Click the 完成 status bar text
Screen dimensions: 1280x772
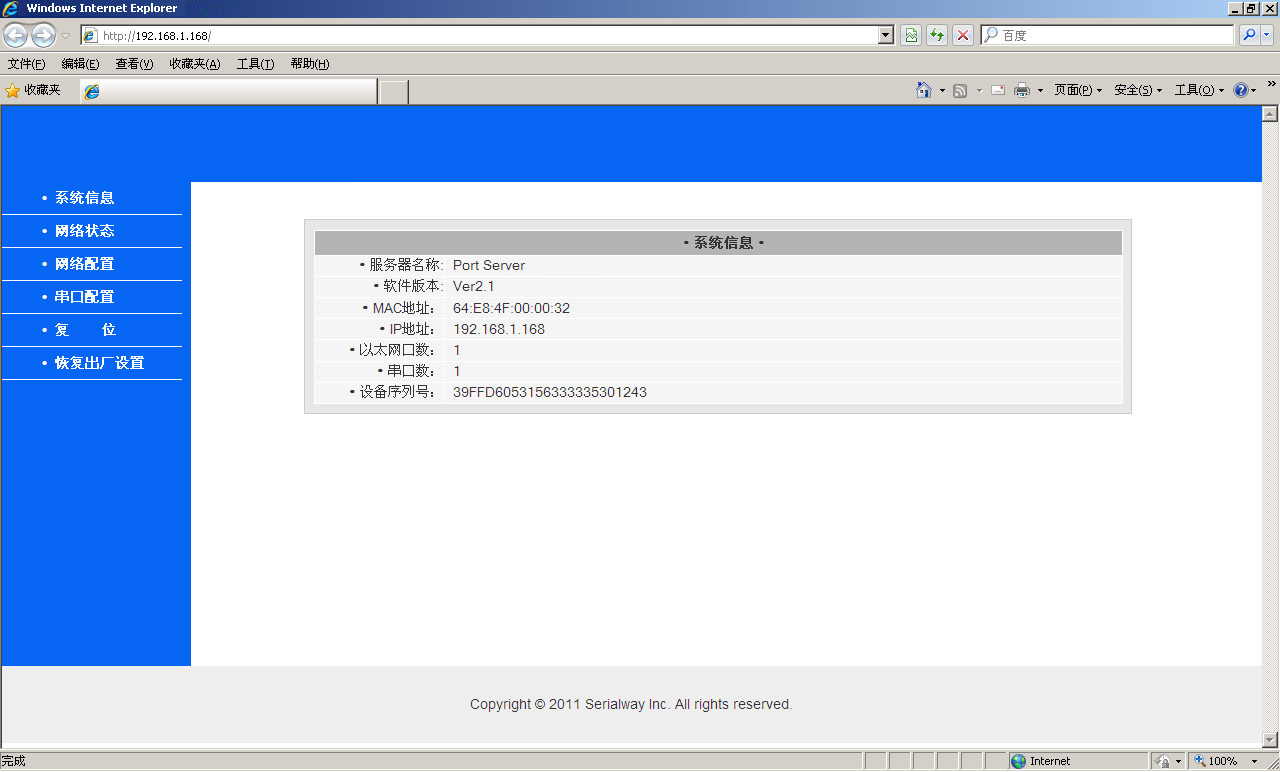tap(14, 761)
